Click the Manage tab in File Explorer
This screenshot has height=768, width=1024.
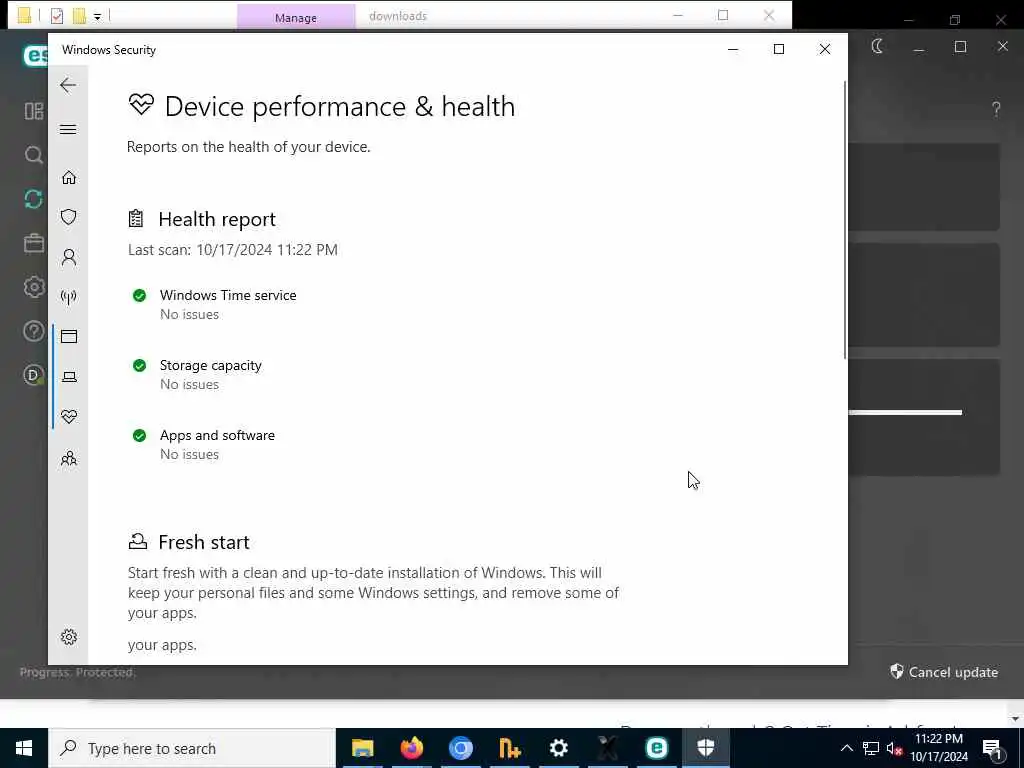[296, 18]
